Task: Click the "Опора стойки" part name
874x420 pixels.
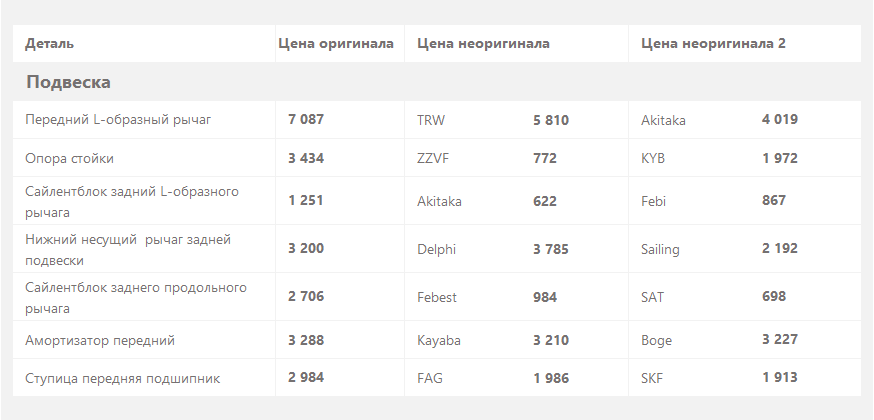Action: pos(70,158)
